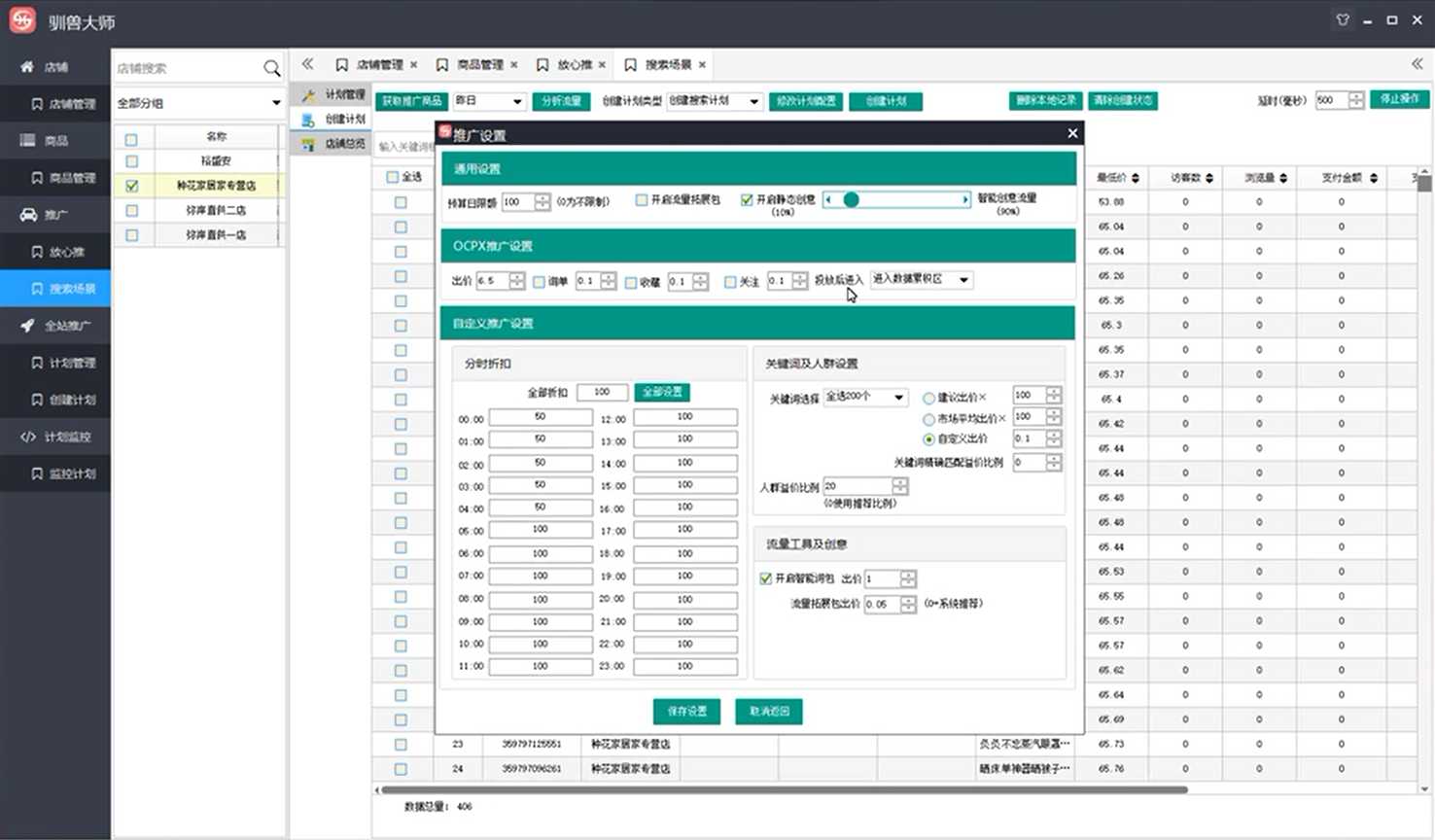
Task: Adjust 延时(毫秒) 500 stepper arrows
Action: (x=1356, y=100)
